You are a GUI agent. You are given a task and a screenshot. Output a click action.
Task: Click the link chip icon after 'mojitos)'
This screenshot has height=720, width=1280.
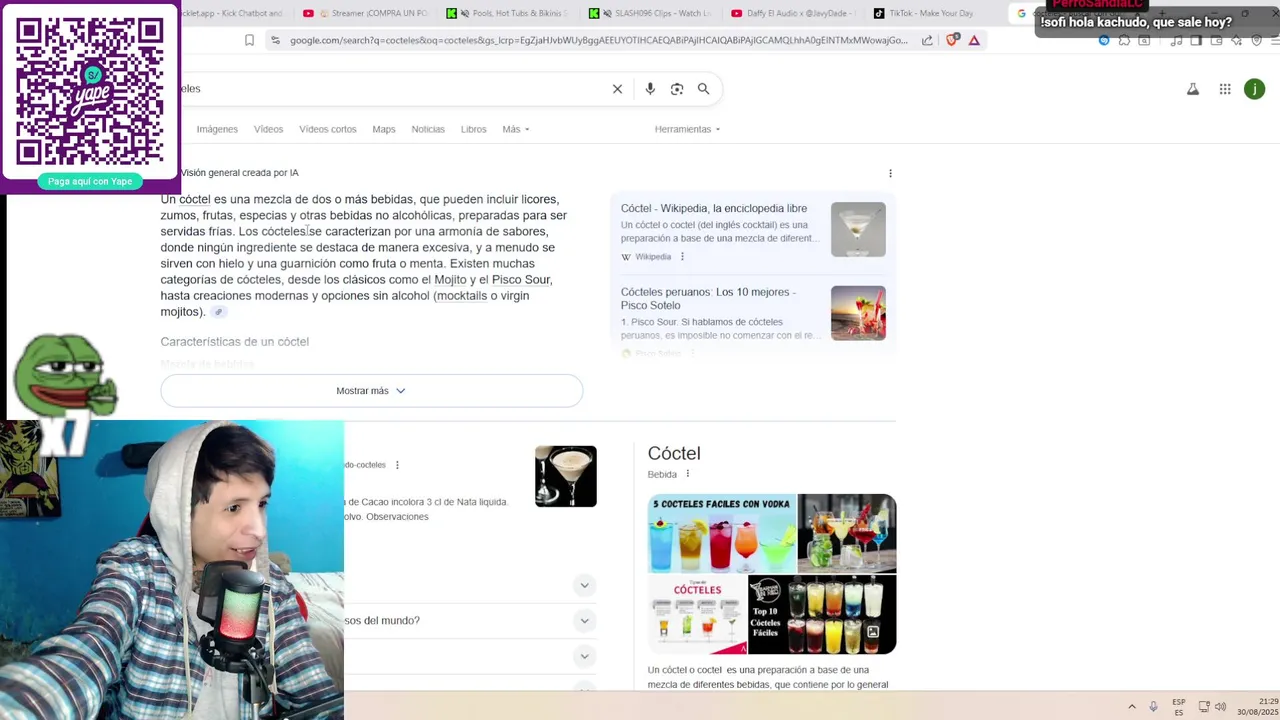pos(218,312)
